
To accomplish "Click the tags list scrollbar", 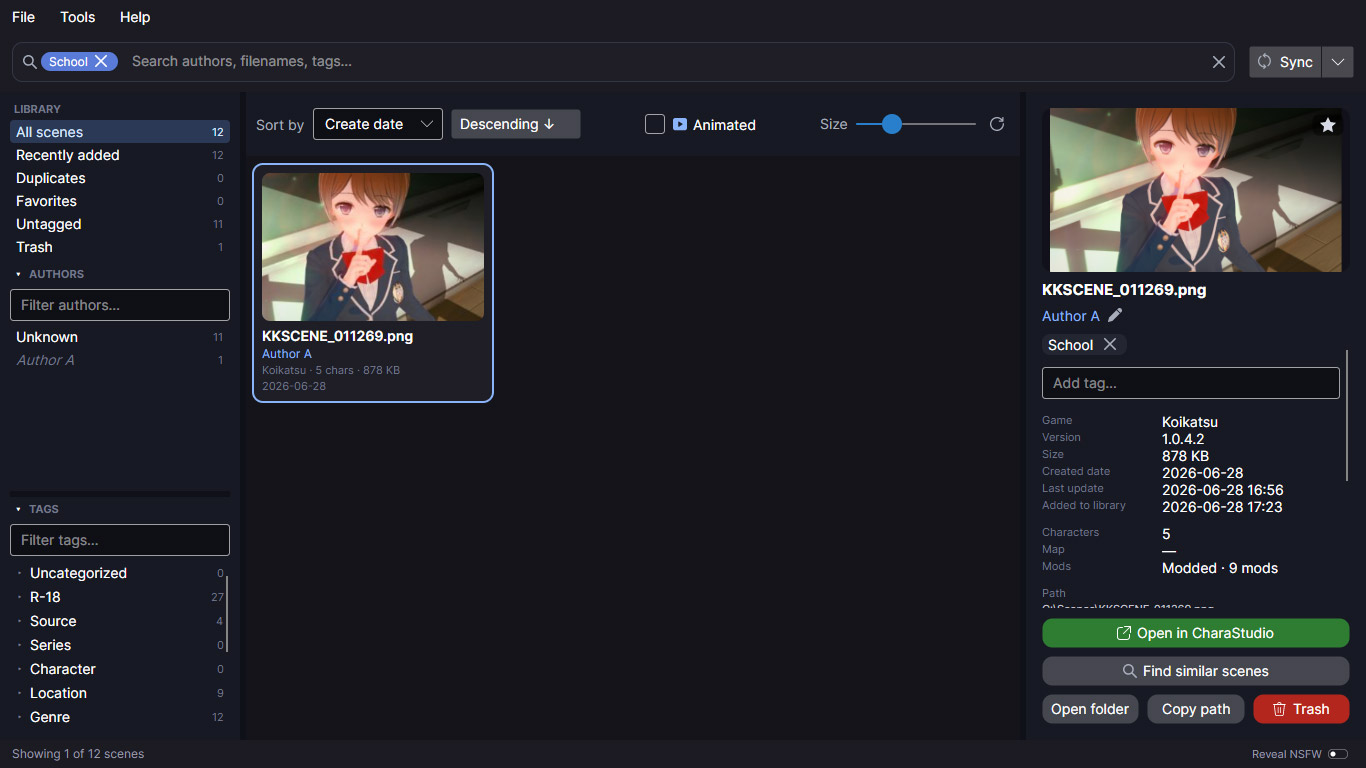I will [228, 613].
